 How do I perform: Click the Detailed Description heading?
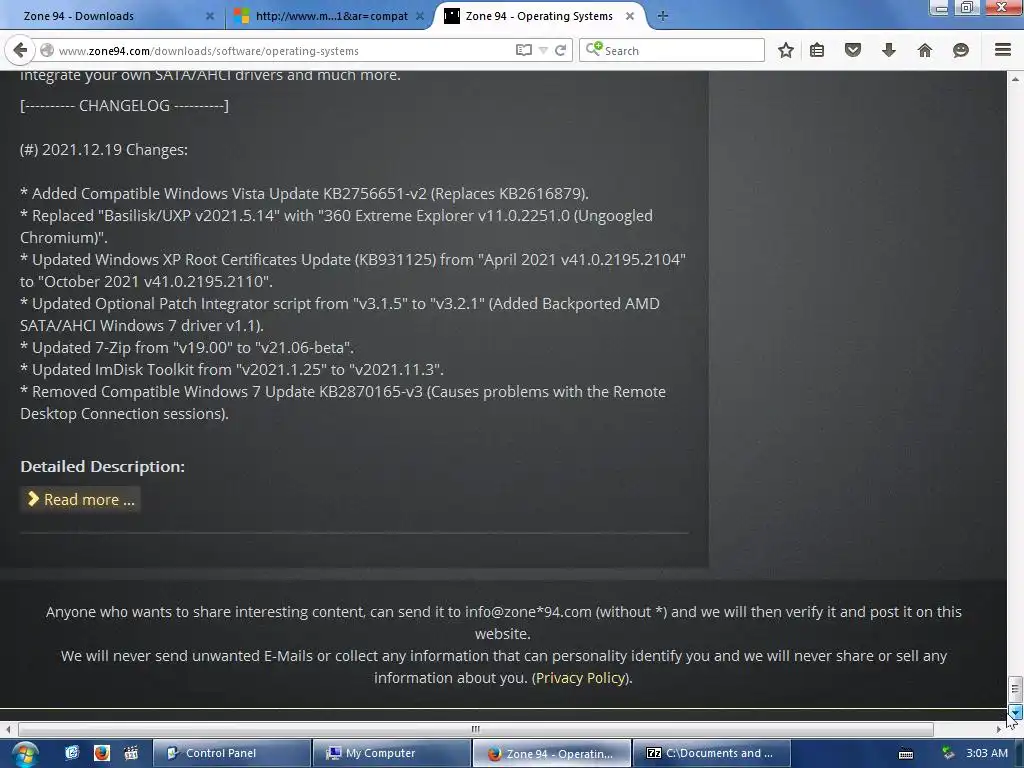coord(103,466)
